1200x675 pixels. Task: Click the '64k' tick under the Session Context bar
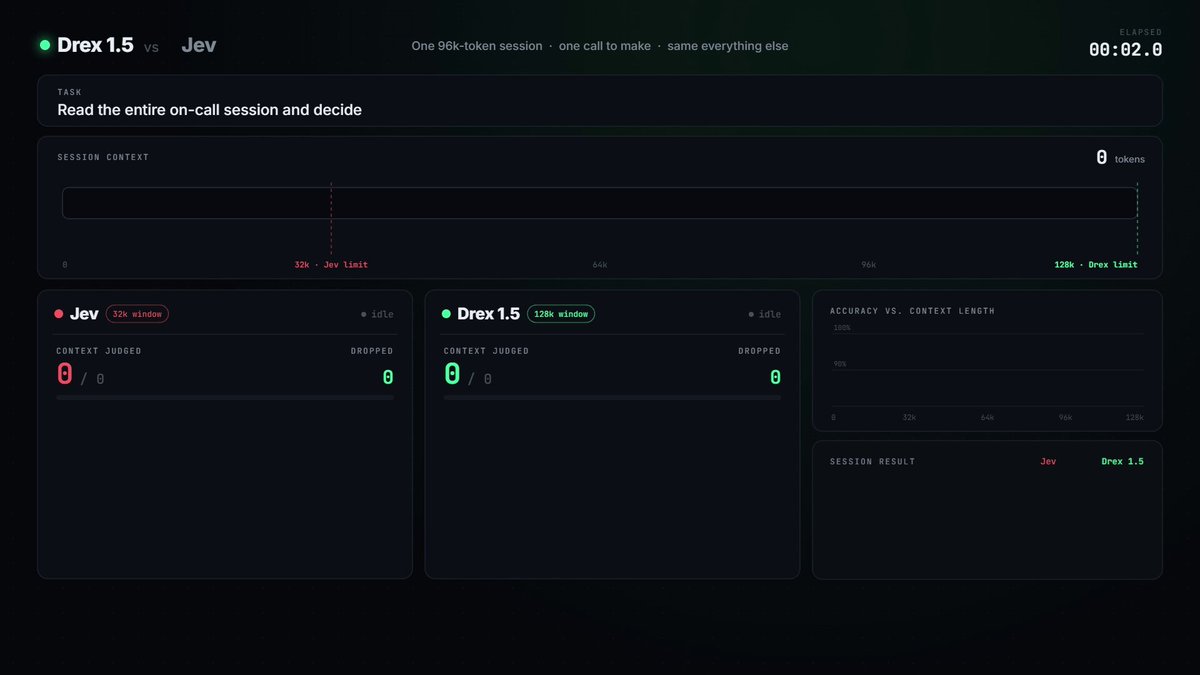(x=600, y=265)
